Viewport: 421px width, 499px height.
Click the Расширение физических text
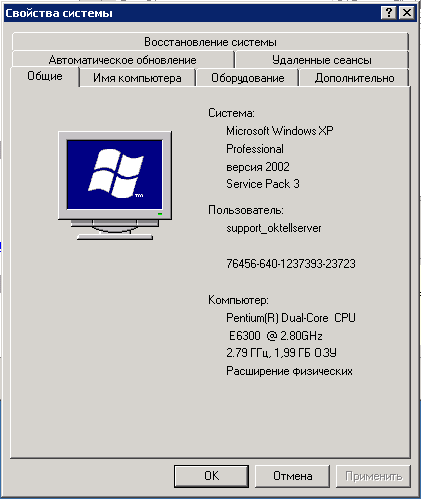tap(289, 371)
